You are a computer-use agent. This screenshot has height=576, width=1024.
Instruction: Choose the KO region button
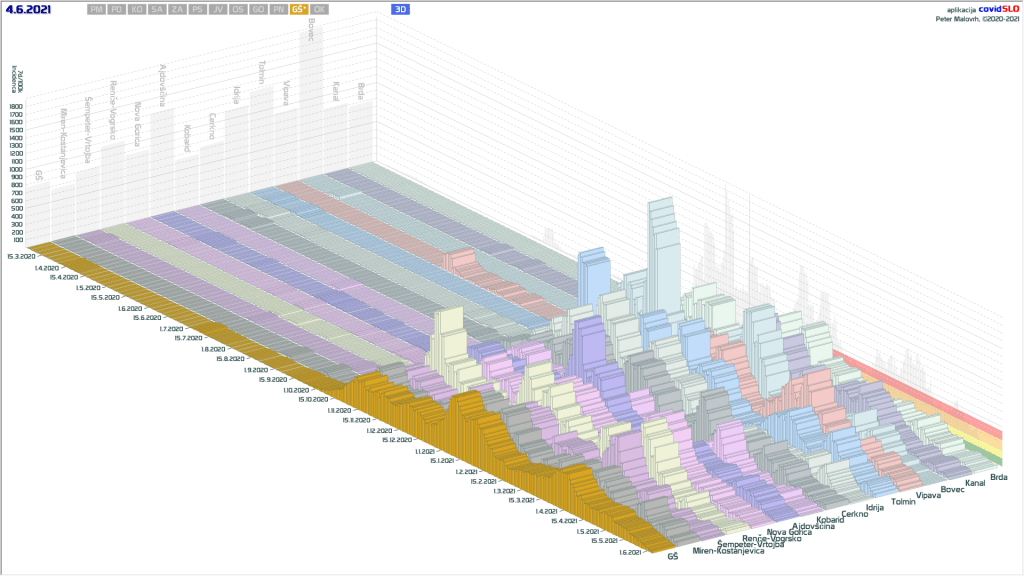(137, 9)
